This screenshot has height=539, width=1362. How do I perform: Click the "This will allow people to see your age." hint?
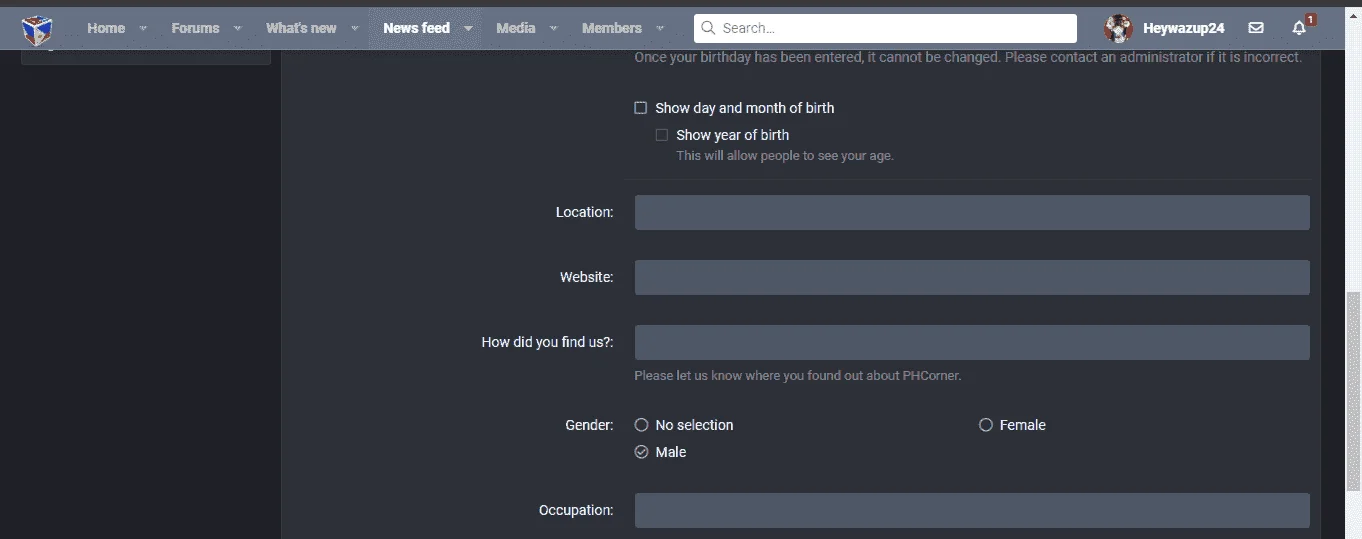tap(785, 156)
